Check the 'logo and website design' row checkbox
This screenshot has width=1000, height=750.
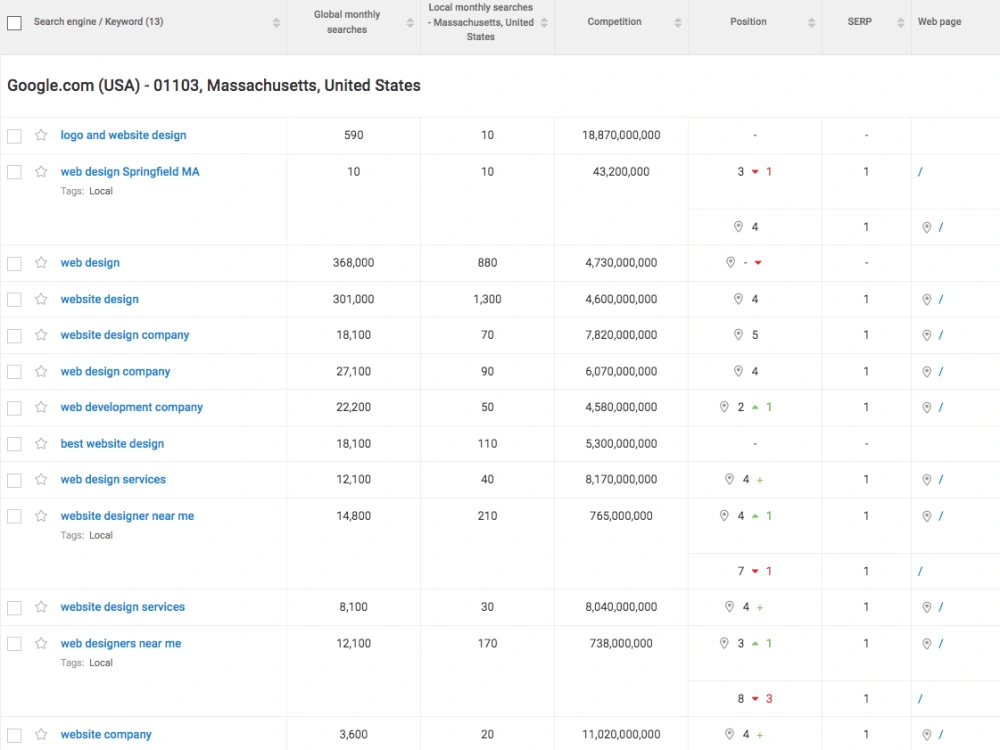coord(14,136)
